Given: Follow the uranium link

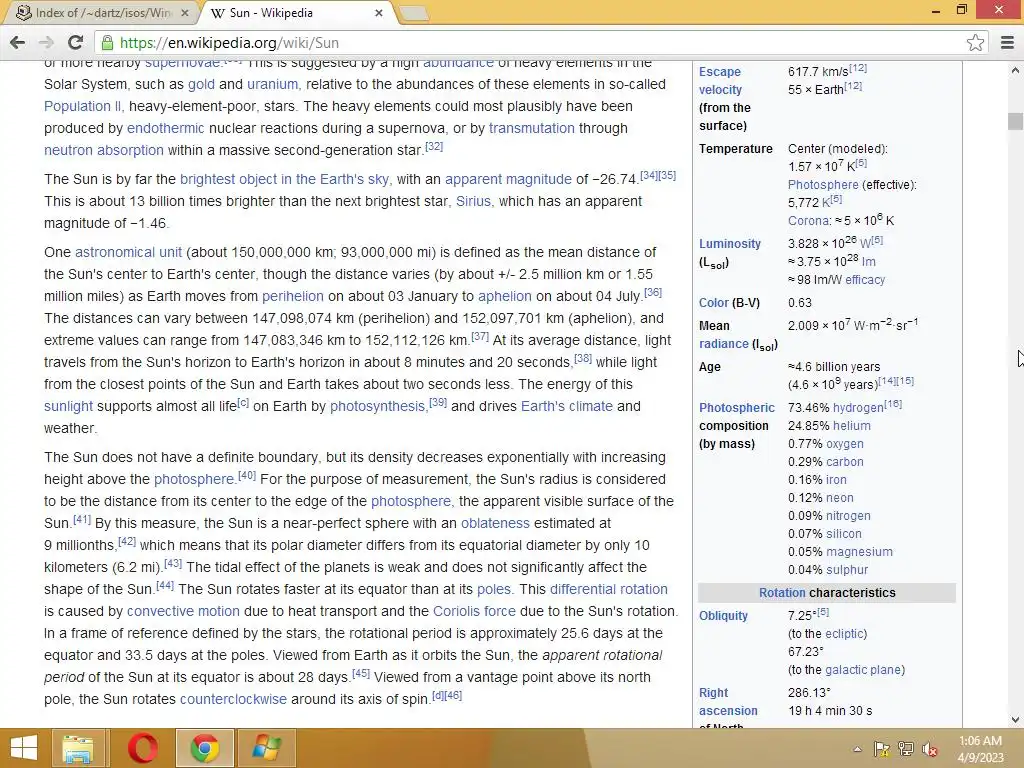Looking at the screenshot, I should tap(274, 84).
